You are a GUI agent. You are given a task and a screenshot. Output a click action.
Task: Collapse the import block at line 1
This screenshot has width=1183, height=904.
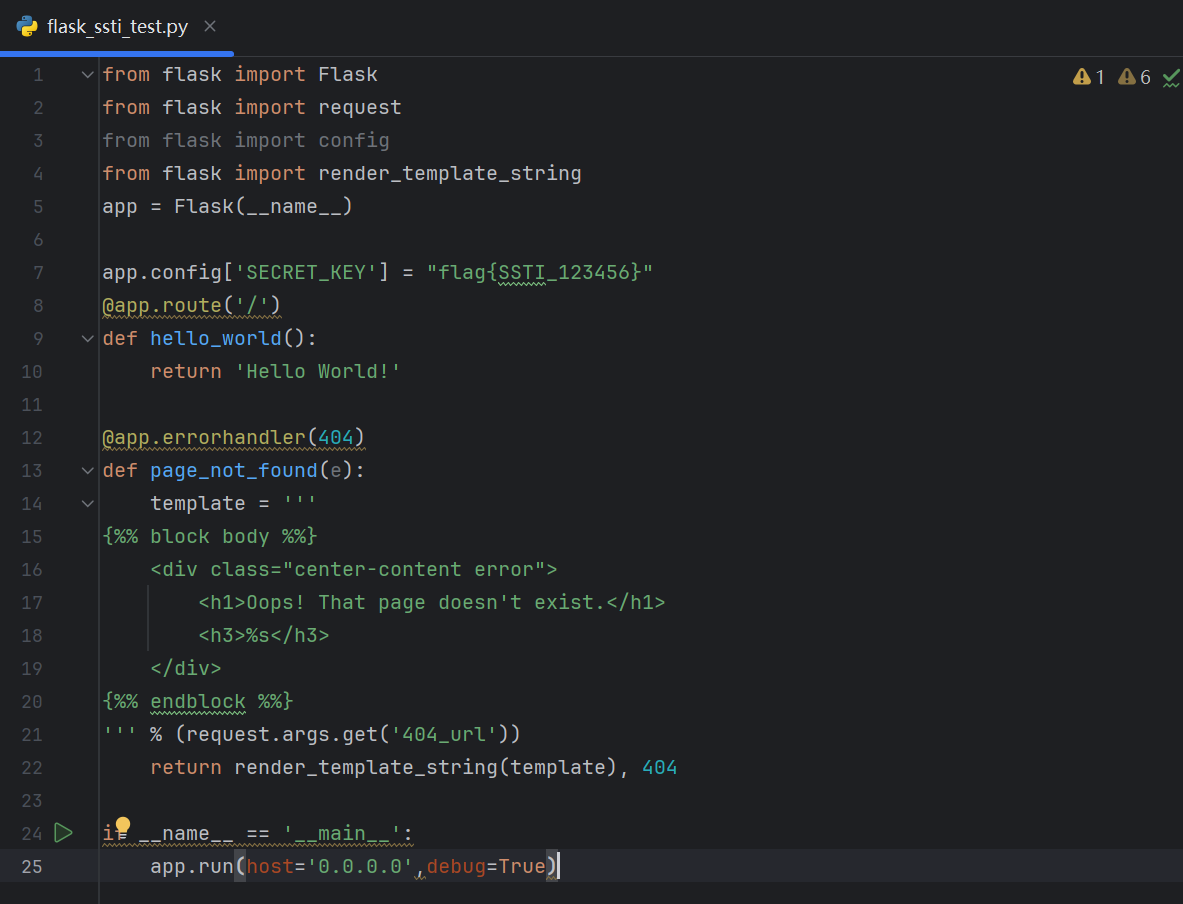(x=88, y=75)
